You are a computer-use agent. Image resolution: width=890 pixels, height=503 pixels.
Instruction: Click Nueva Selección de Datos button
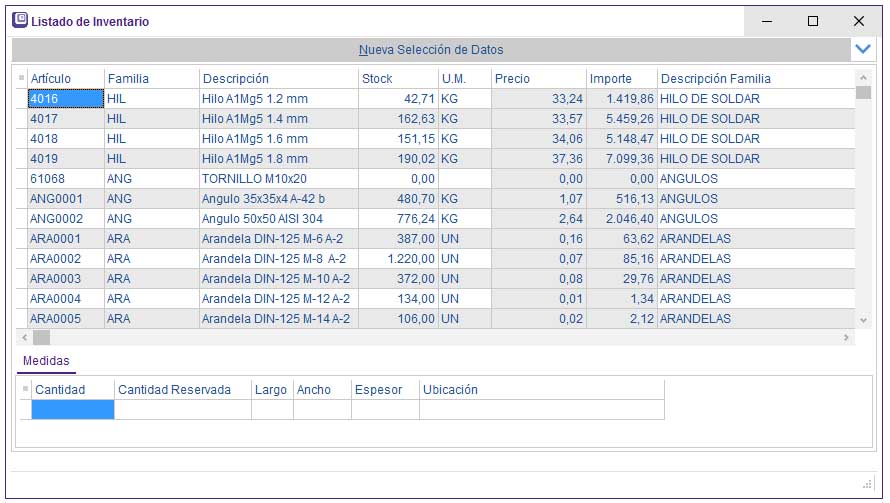click(x=431, y=49)
